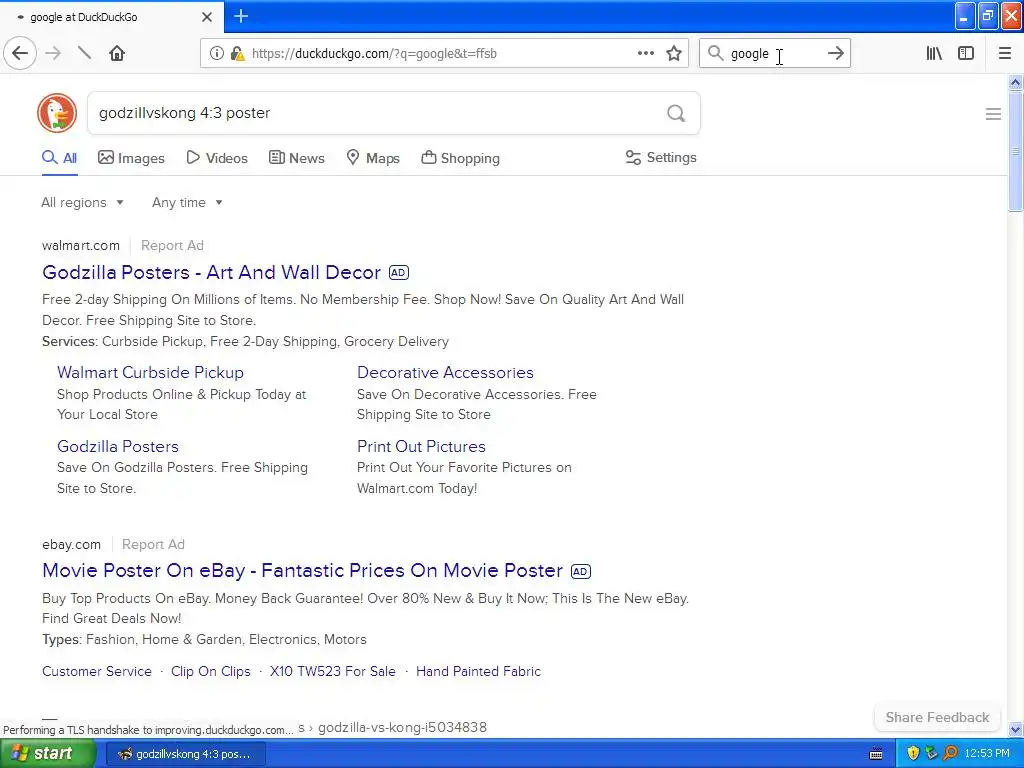Close the 'google at DuckDuckGo' tab
The width and height of the screenshot is (1024, 768).
tap(206, 17)
